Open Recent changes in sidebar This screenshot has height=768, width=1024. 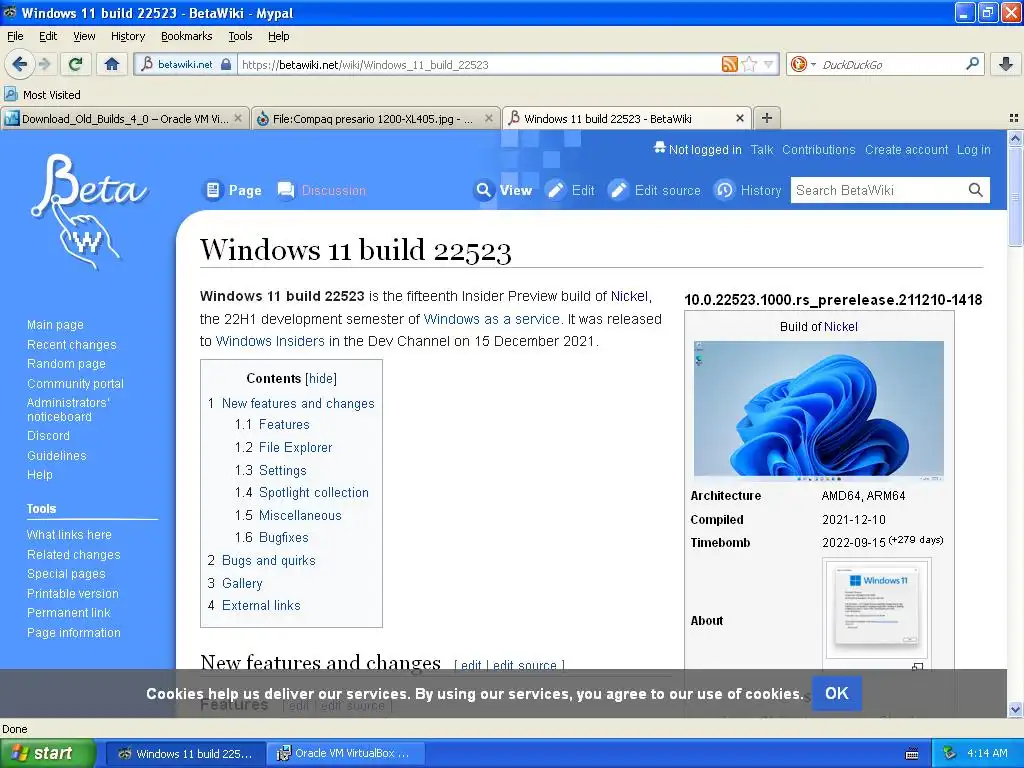71,344
